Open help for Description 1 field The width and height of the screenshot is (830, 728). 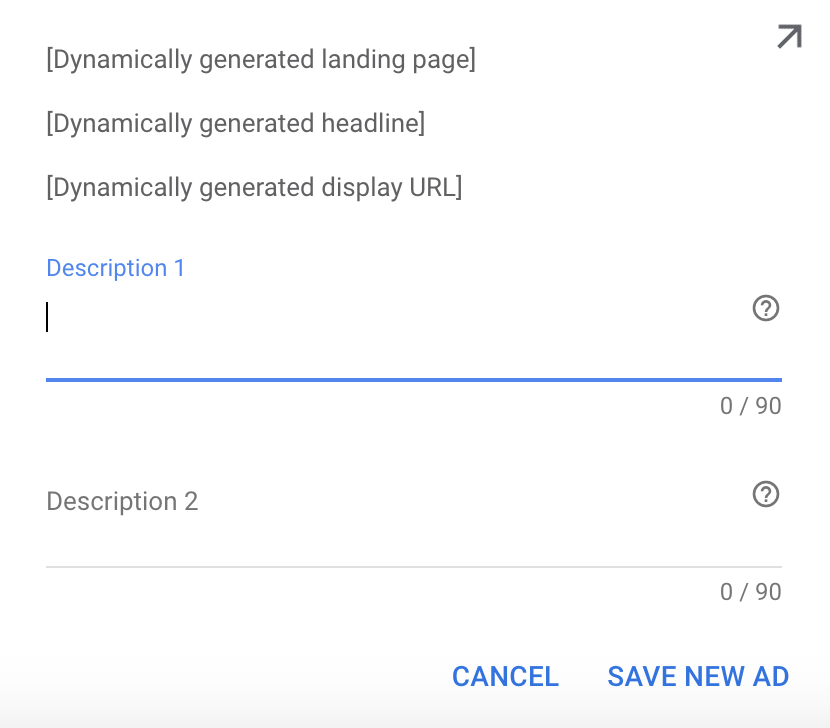point(765,309)
